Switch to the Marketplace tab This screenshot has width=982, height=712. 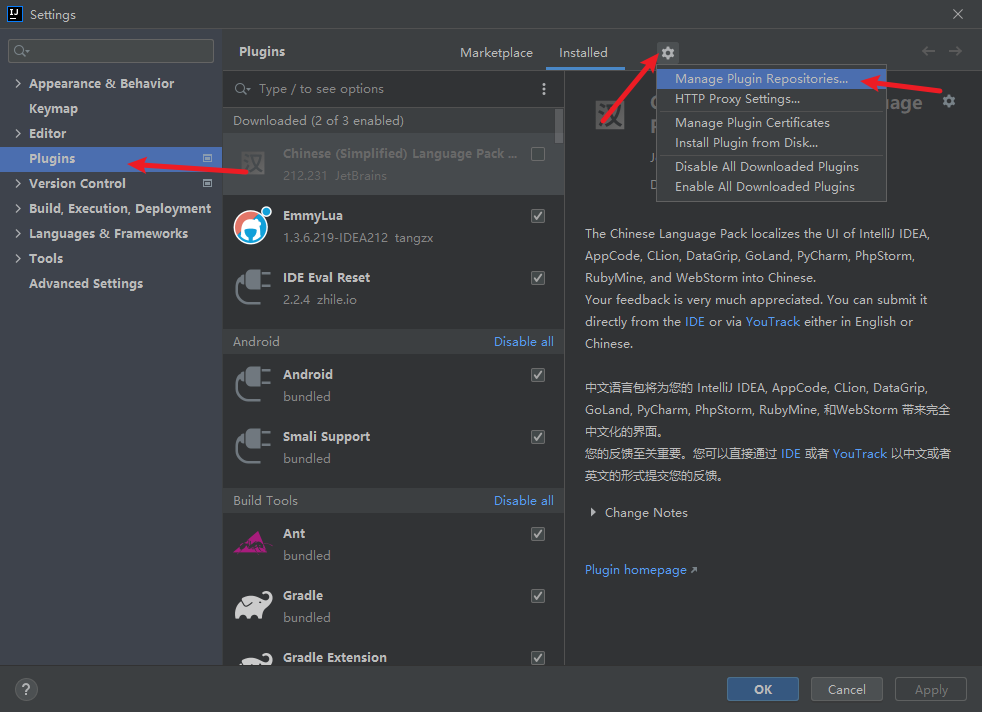tap(496, 53)
